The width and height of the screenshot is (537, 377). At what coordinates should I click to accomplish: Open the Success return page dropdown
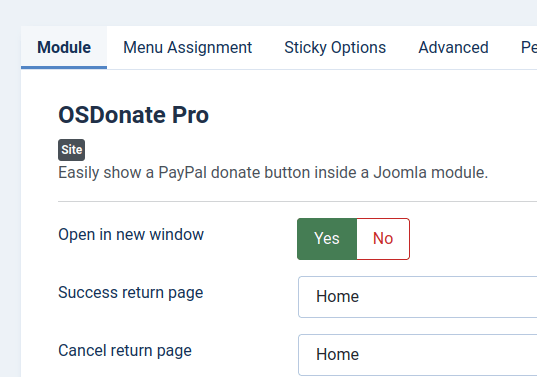point(417,297)
